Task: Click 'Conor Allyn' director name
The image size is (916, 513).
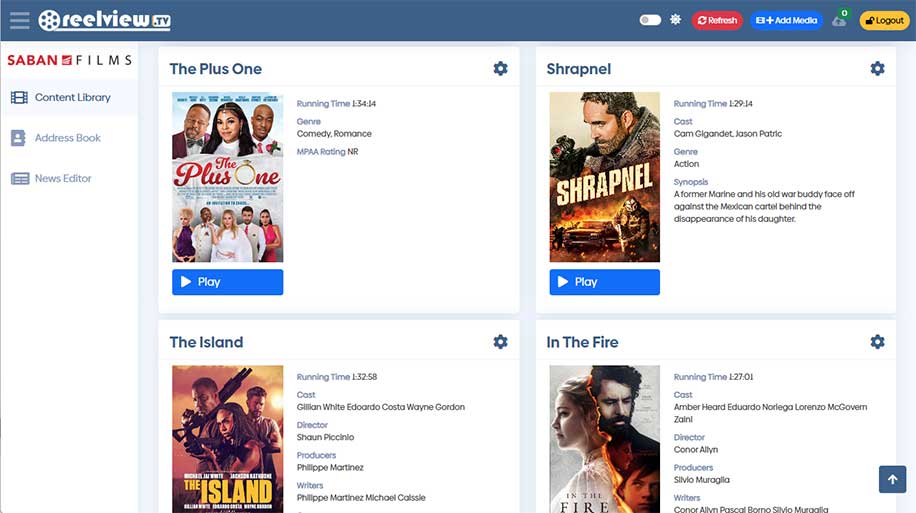Action: pos(696,449)
